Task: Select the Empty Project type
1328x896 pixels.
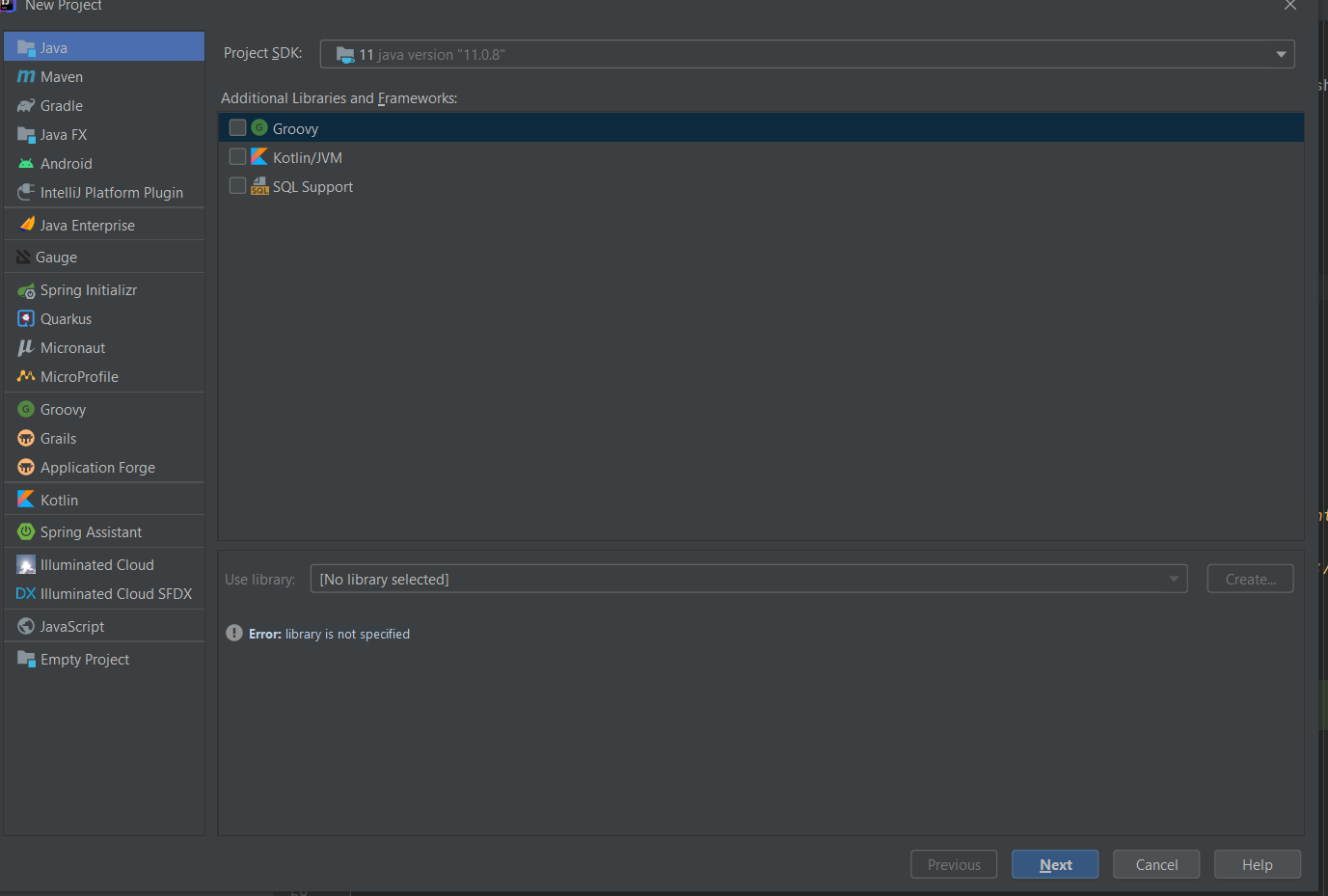Action: point(104,659)
